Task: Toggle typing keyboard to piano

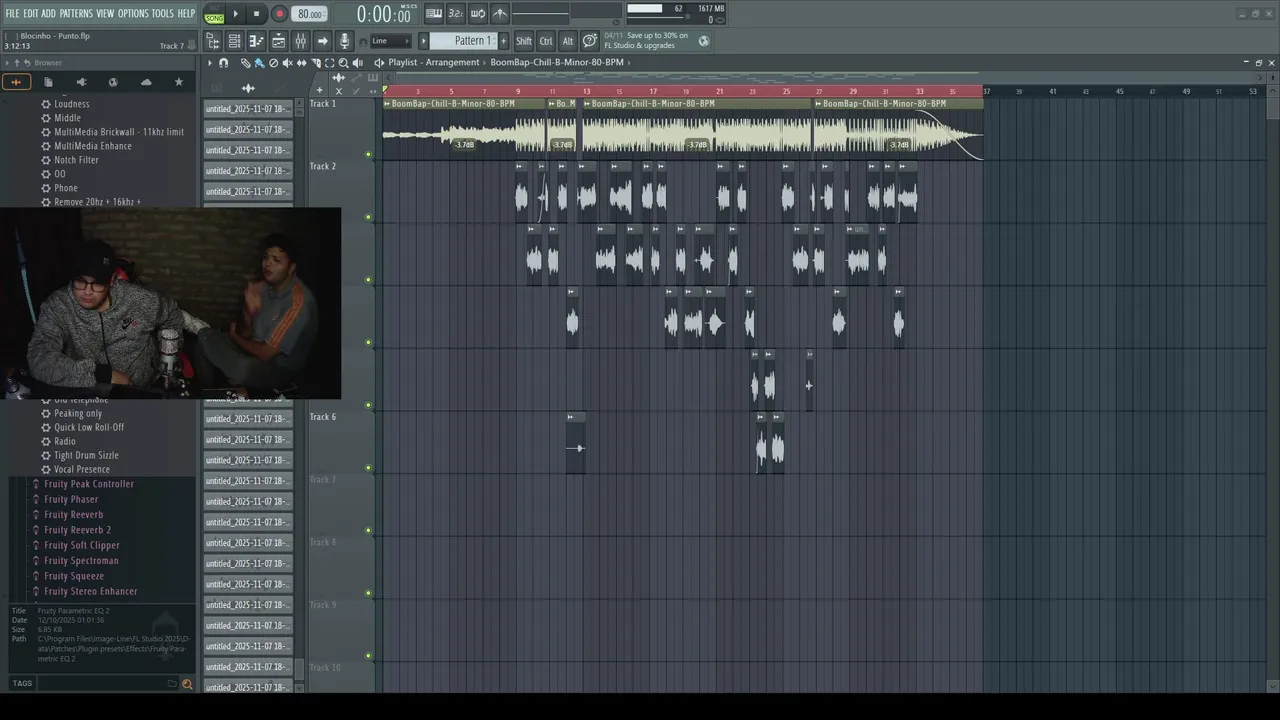Action: point(433,14)
